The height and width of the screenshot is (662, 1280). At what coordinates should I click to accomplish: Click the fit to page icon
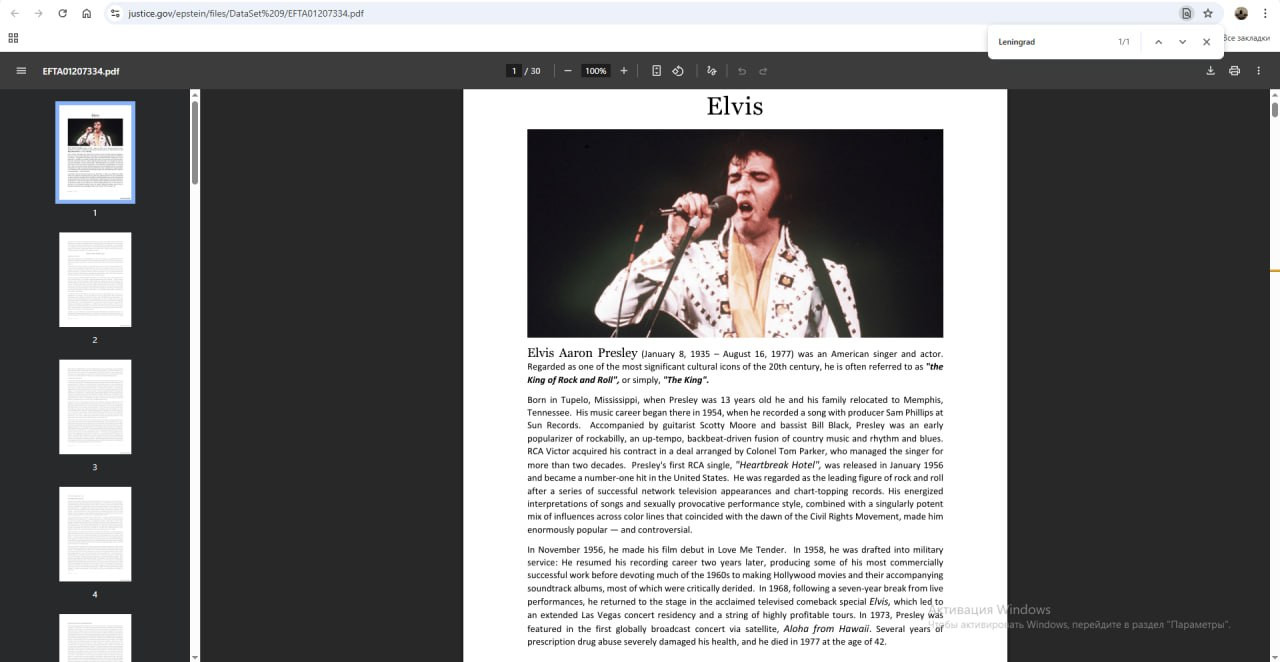656,71
